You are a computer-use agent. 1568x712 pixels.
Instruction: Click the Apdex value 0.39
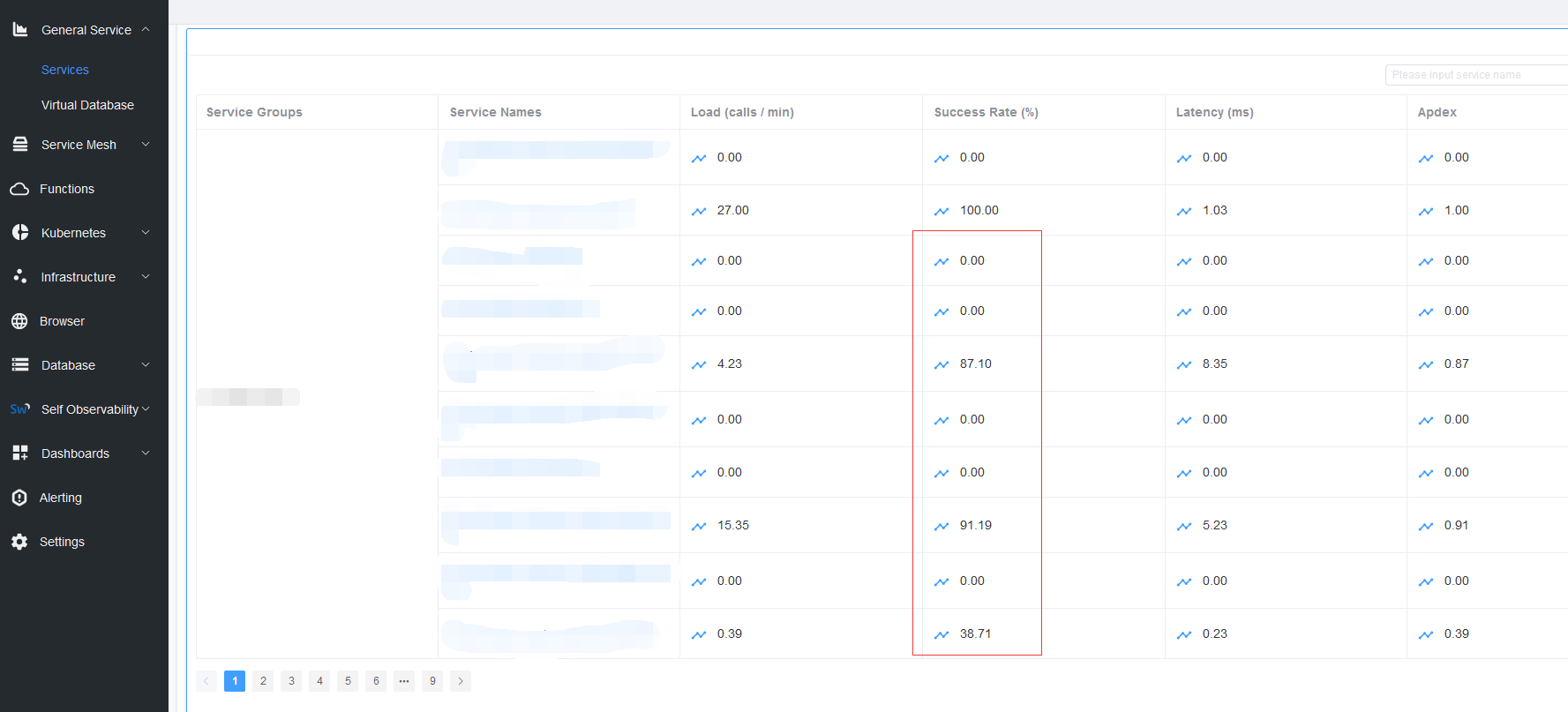[1457, 634]
